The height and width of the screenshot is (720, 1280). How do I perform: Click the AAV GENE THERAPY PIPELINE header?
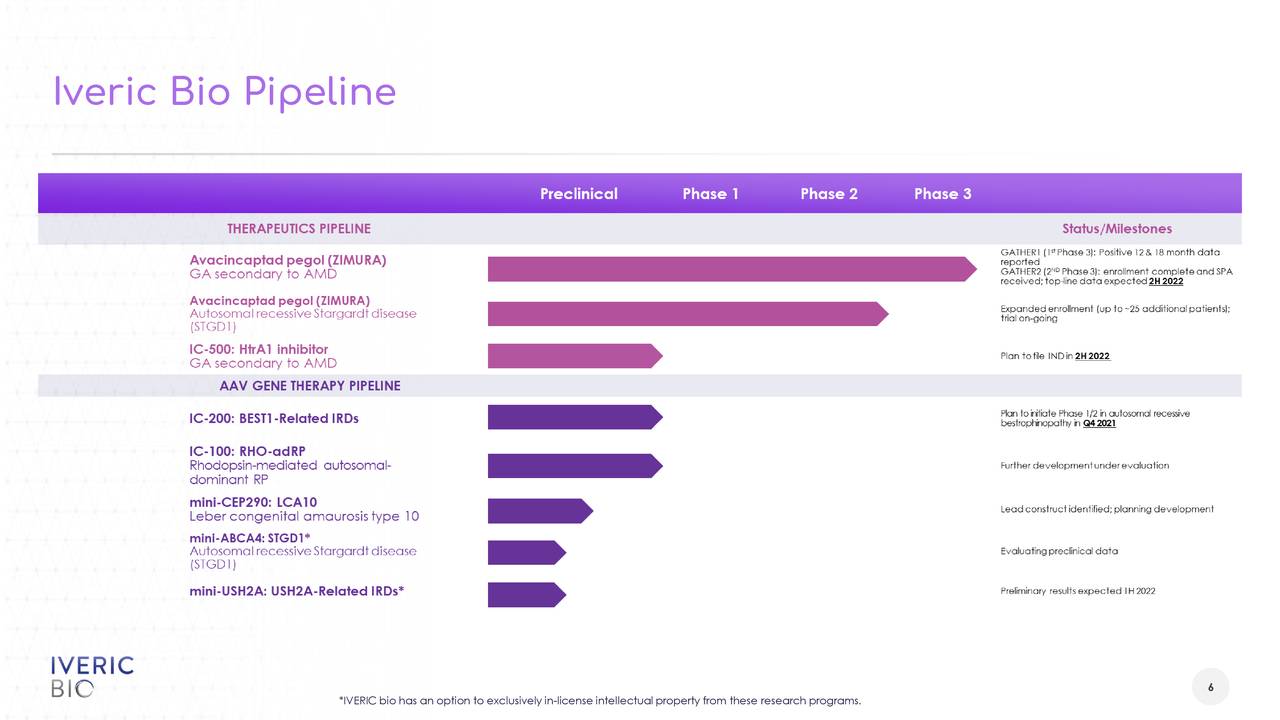coord(310,386)
